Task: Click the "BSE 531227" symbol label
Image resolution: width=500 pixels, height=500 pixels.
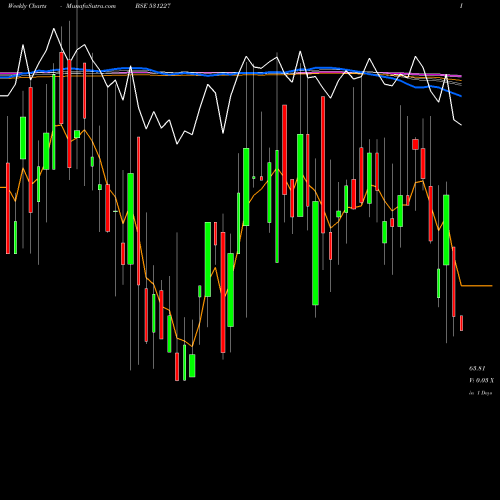Action: coord(153,6)
